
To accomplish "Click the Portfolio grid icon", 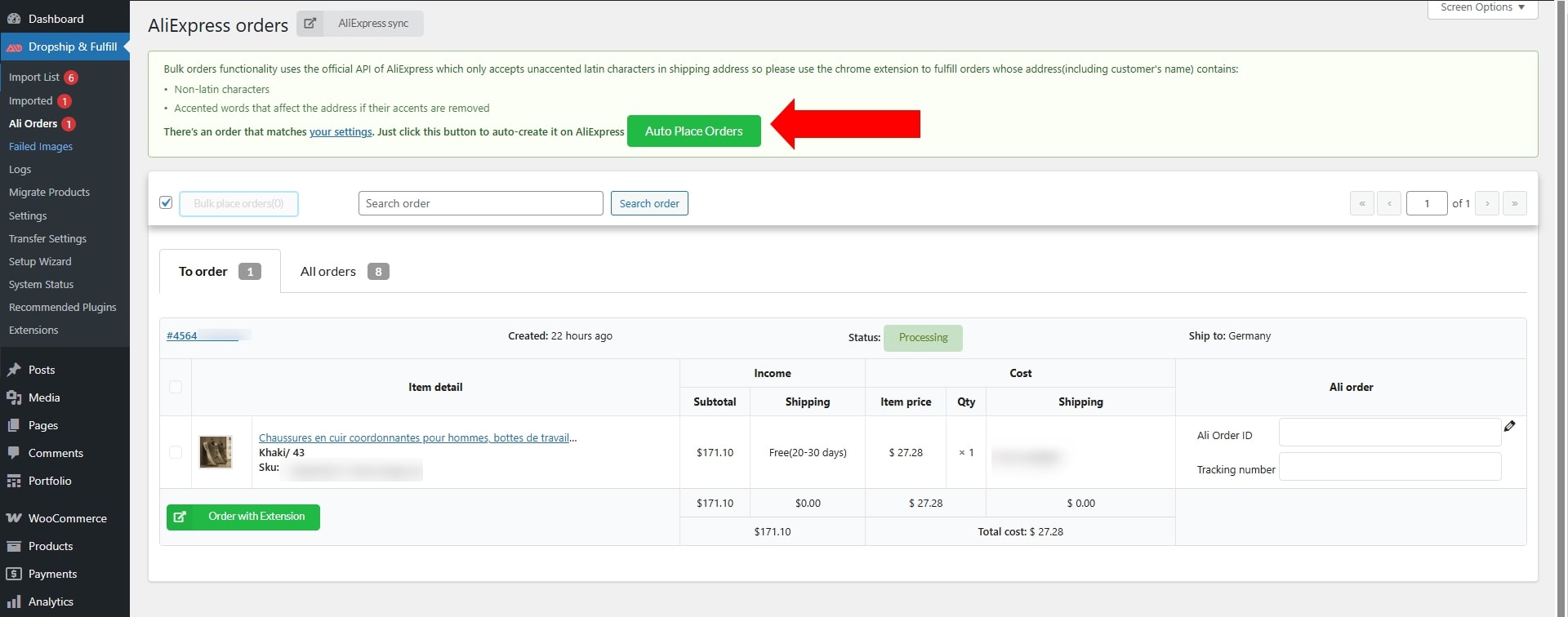I will [14, 481].
